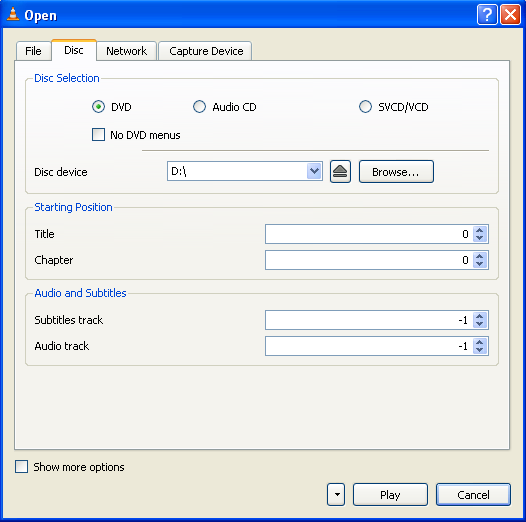Decrease the Chapter spinner value
Viewport: 526px width, 522px height.
[480, 264]
